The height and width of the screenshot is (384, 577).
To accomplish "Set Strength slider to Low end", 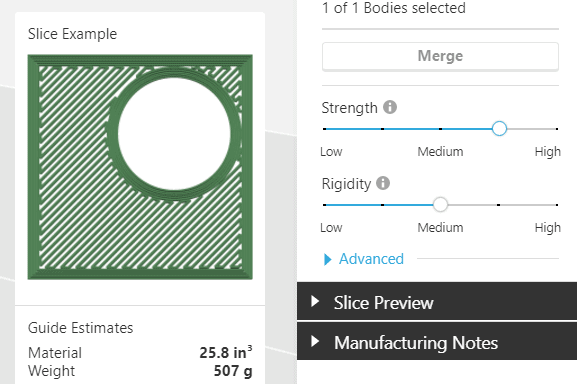I will [324, 129].
